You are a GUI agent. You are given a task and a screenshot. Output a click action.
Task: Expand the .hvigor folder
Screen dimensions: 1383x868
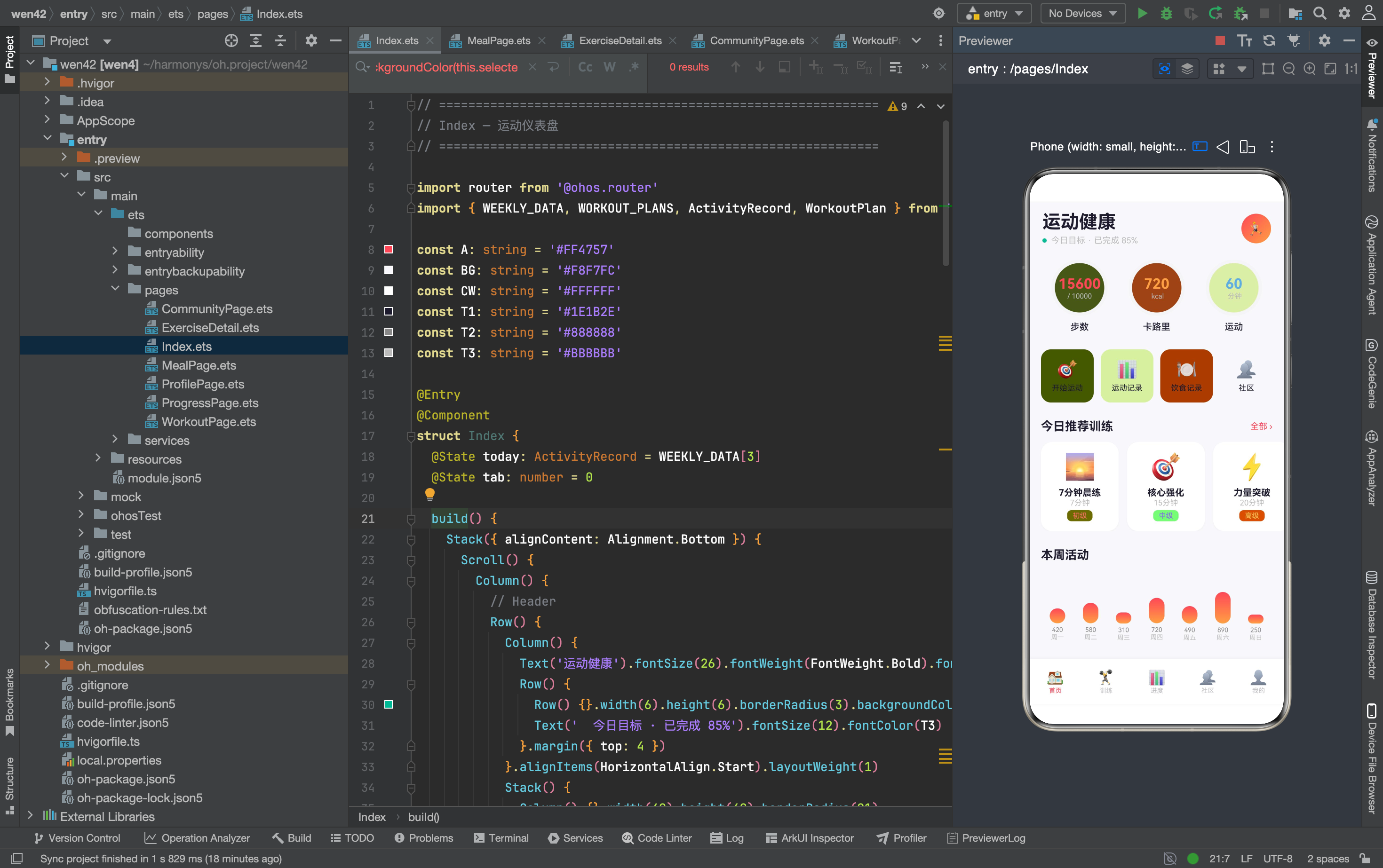click(47, 83)
